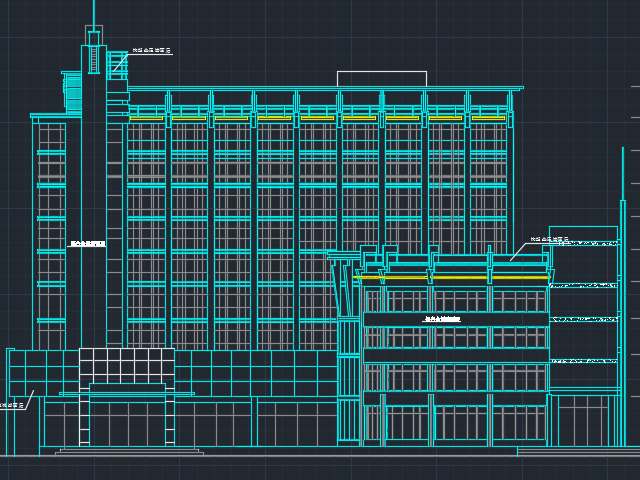
Task: Click the annotation text at the far-left edge
Action: [11, 405]
